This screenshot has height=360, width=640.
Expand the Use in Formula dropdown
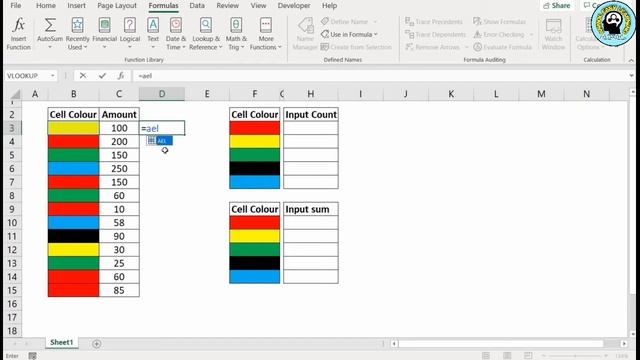(x=376, y=35)
